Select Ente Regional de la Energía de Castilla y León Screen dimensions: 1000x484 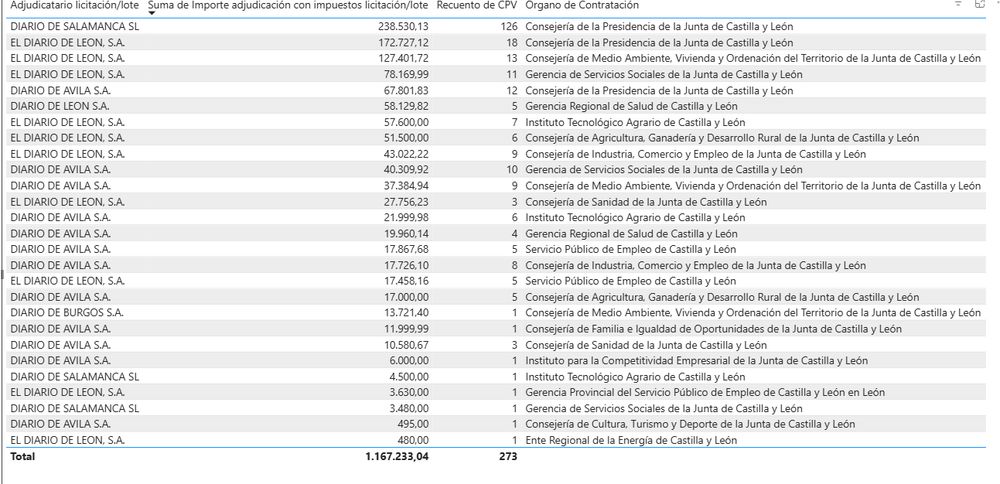(x=631, y=440)
